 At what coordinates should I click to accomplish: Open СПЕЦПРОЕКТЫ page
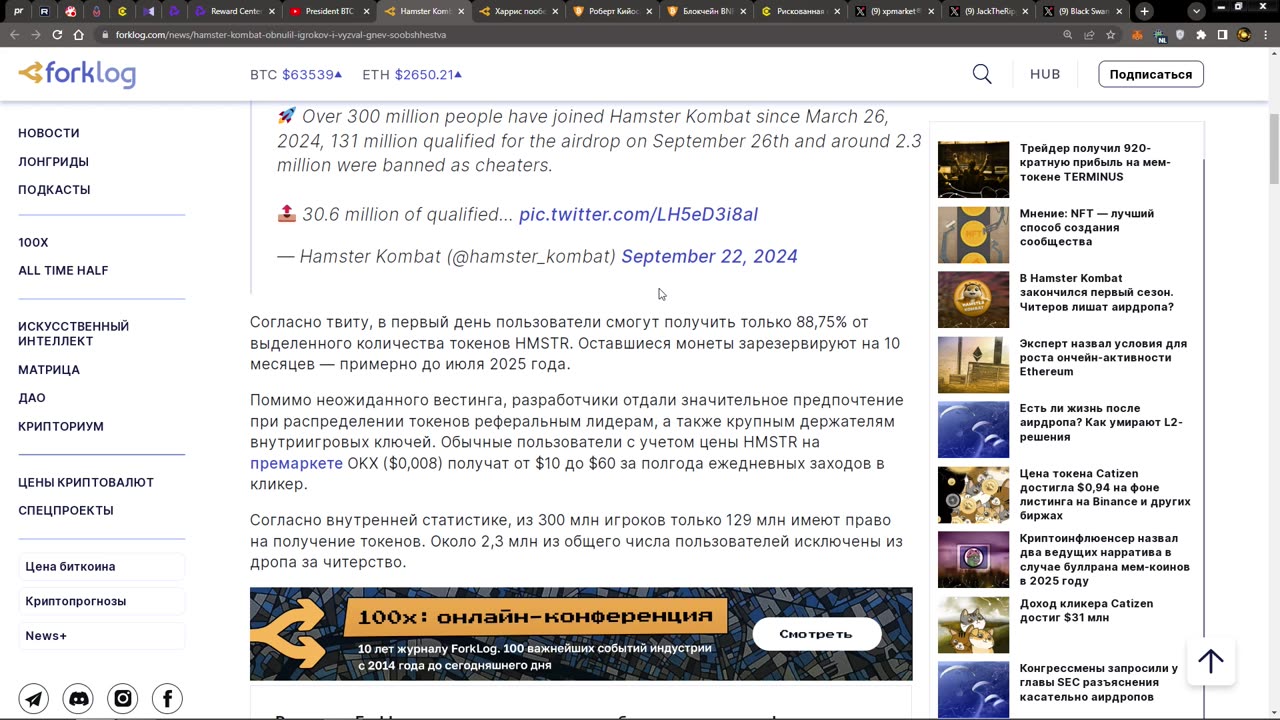66,510
